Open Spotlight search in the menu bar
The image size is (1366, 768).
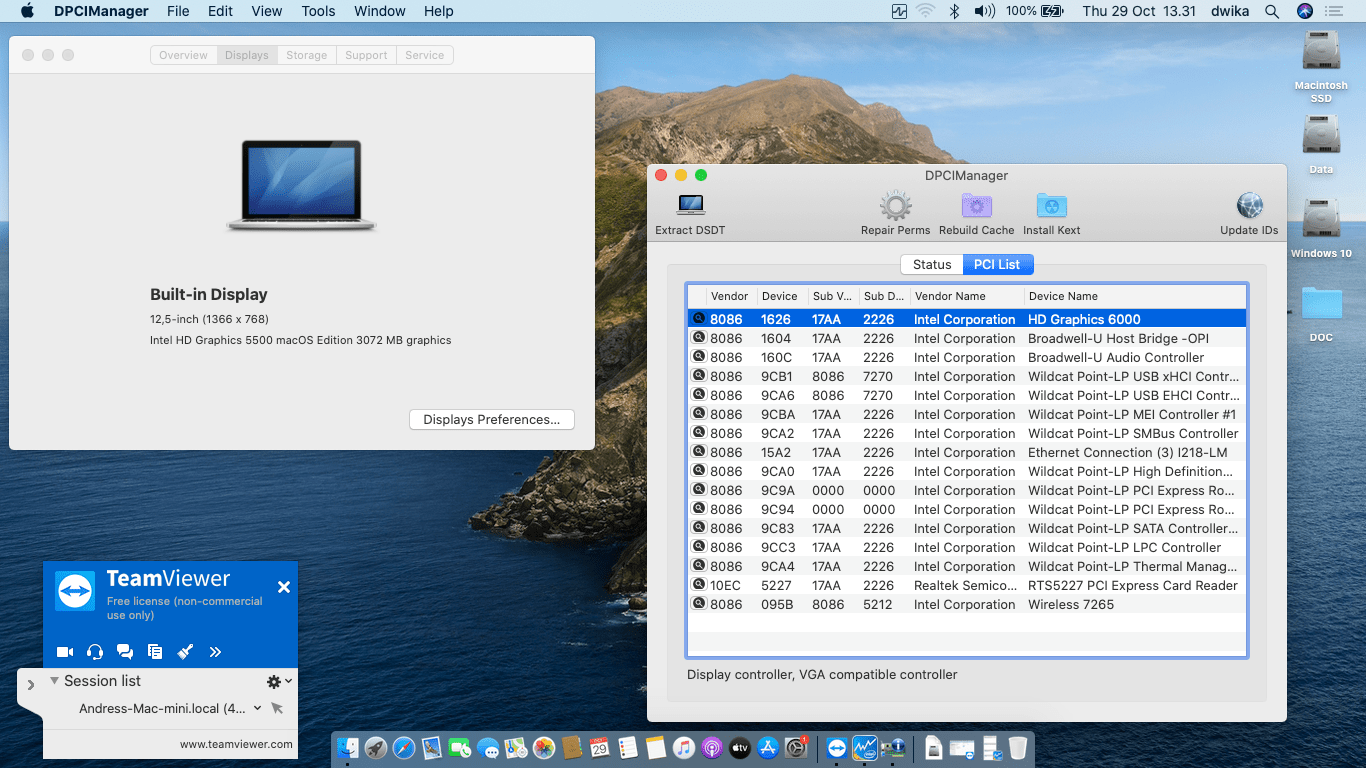pos(1272,11)
